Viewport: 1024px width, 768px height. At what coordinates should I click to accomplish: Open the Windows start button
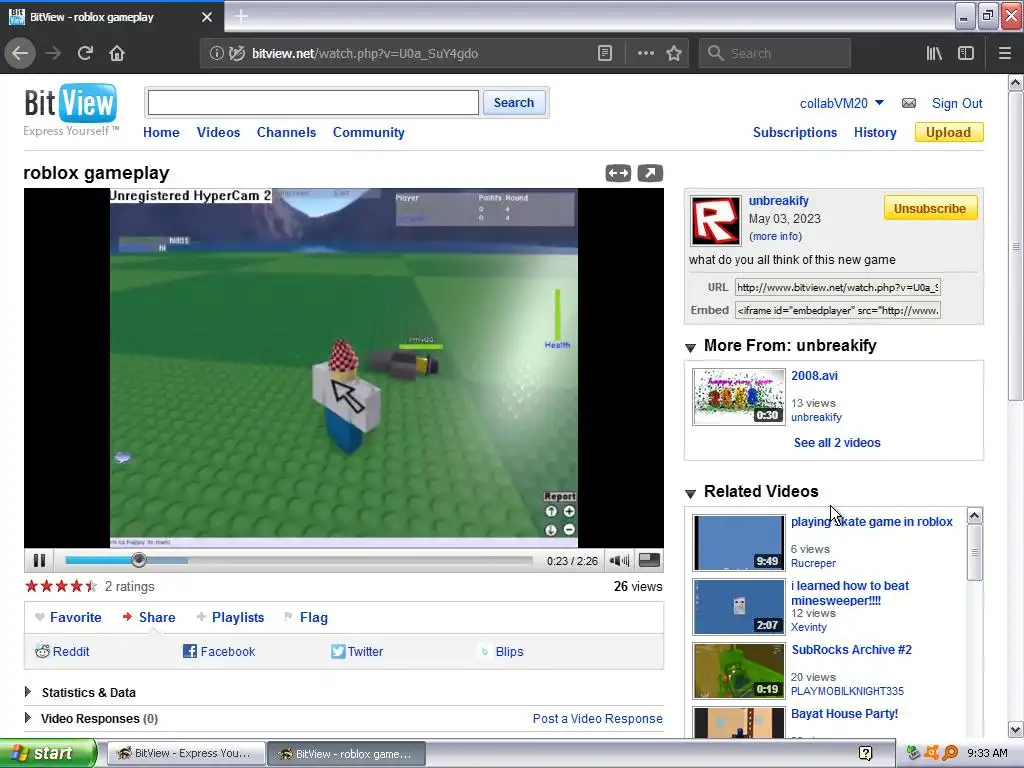[x=48, y=753]
